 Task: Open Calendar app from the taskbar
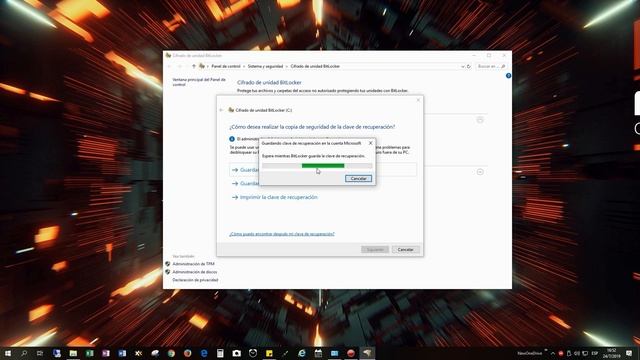[318, 353]
